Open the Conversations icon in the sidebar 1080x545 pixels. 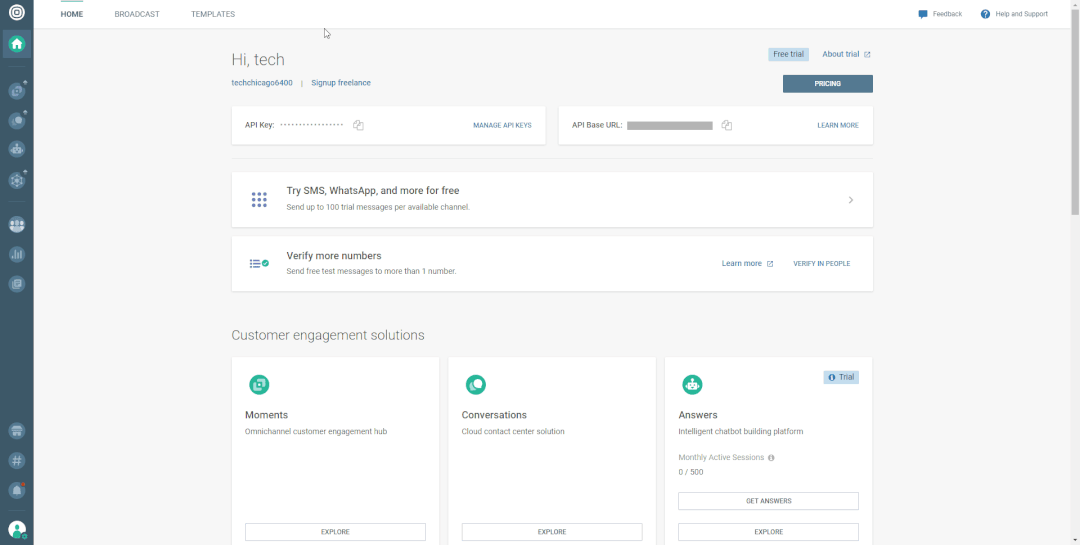(x=16, y=120)
